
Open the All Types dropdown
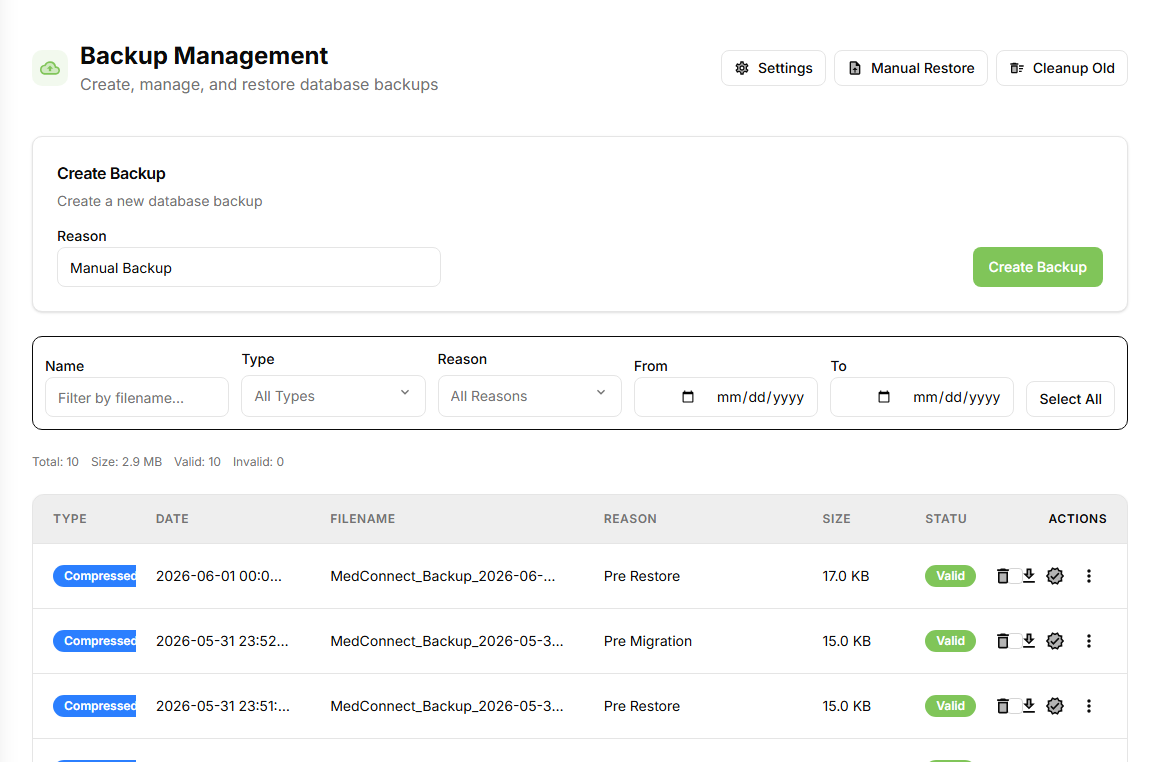coord(333,396)
